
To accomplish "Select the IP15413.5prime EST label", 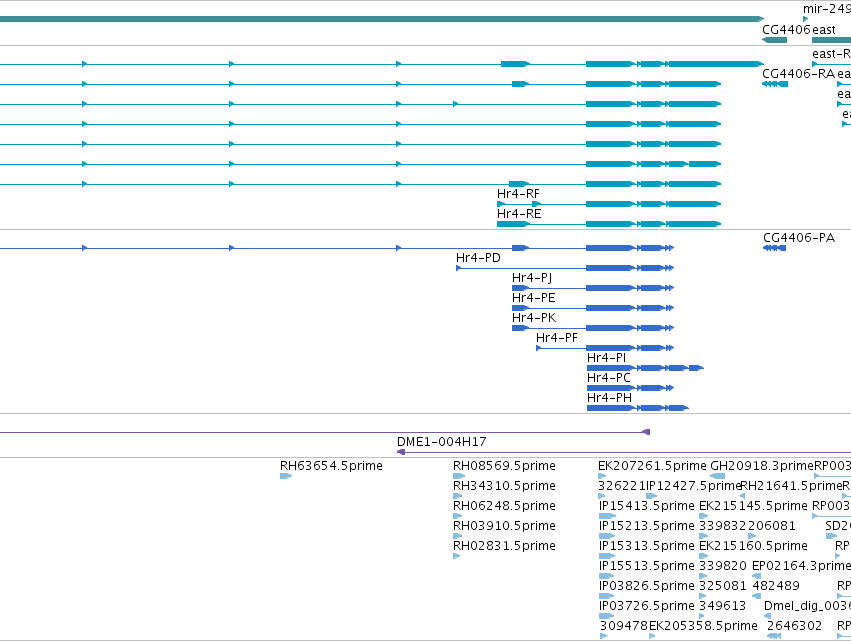I will point(647,506).
